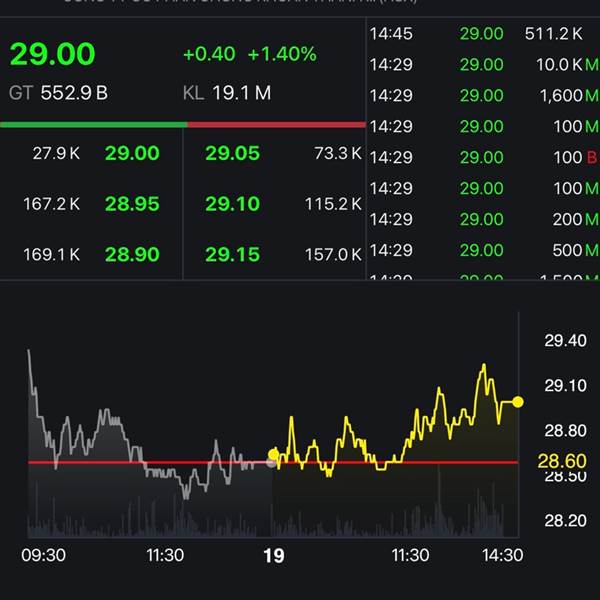Tap ask volume 115.2 K
This screenshot has width=600, height=600.
pyautogui.click(x=333, y=204)
